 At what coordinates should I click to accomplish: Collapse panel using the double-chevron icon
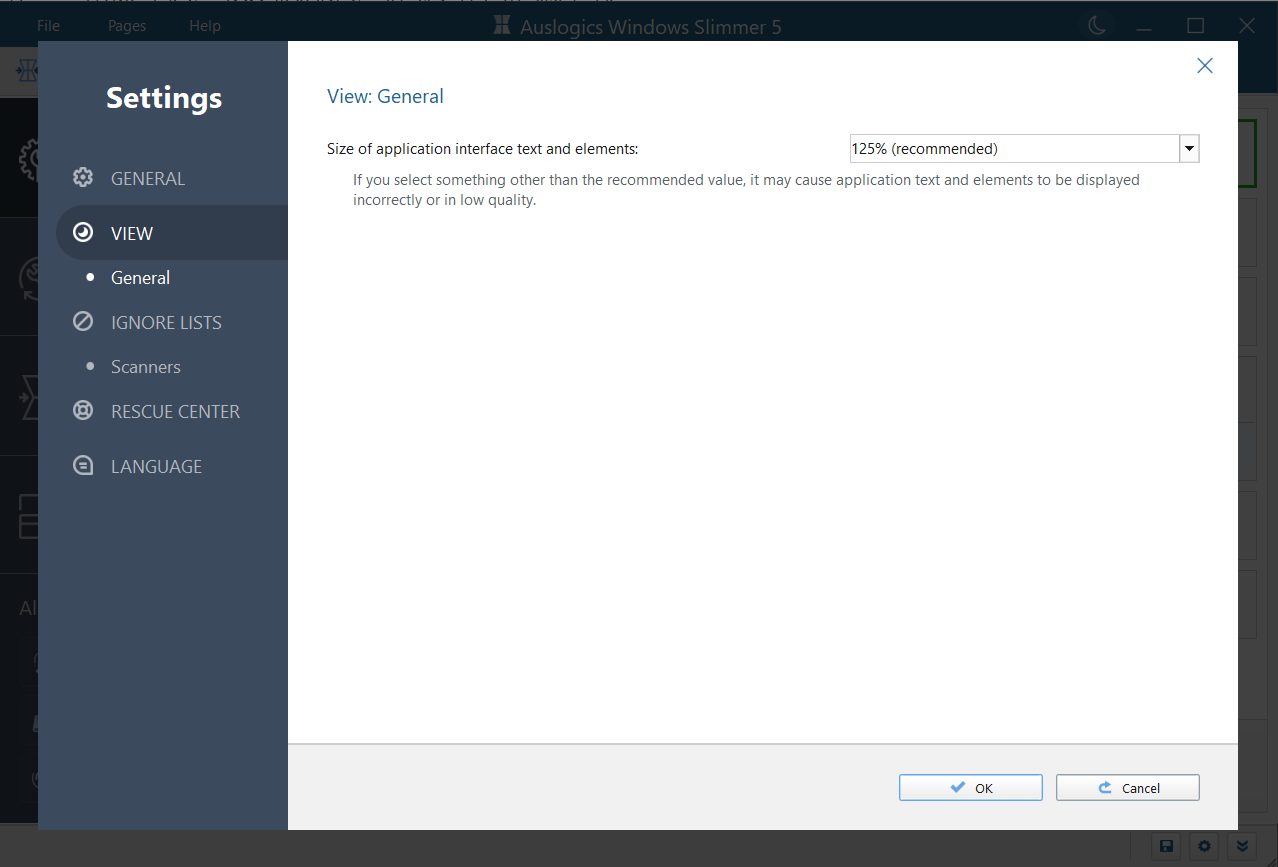click(x=1242, y=846)
